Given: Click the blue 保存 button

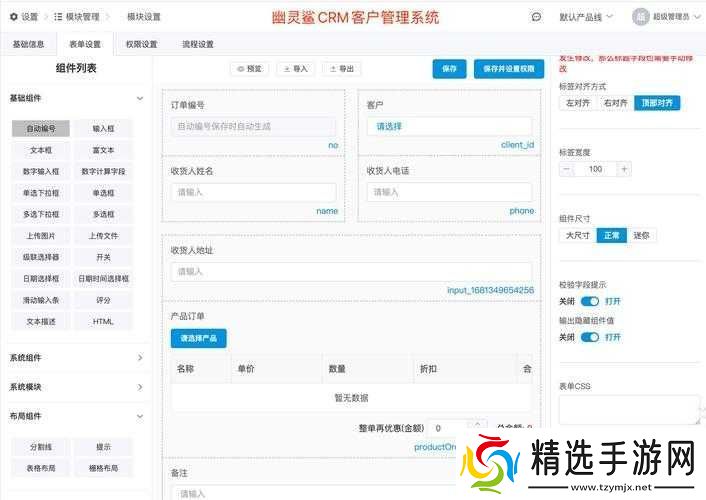Looking at the screenshot, I should tap(449, 68).
